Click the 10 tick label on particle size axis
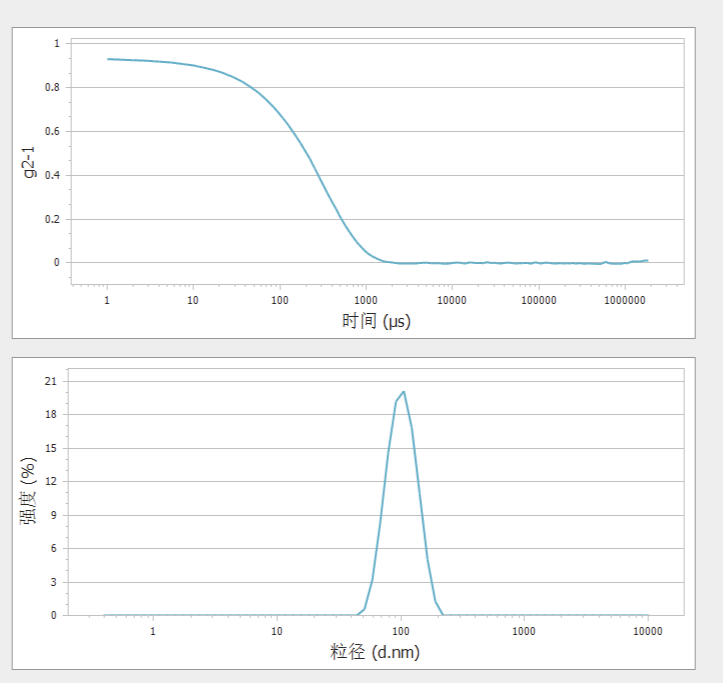This screenshot has width=723, height=683. pos(277,631)
